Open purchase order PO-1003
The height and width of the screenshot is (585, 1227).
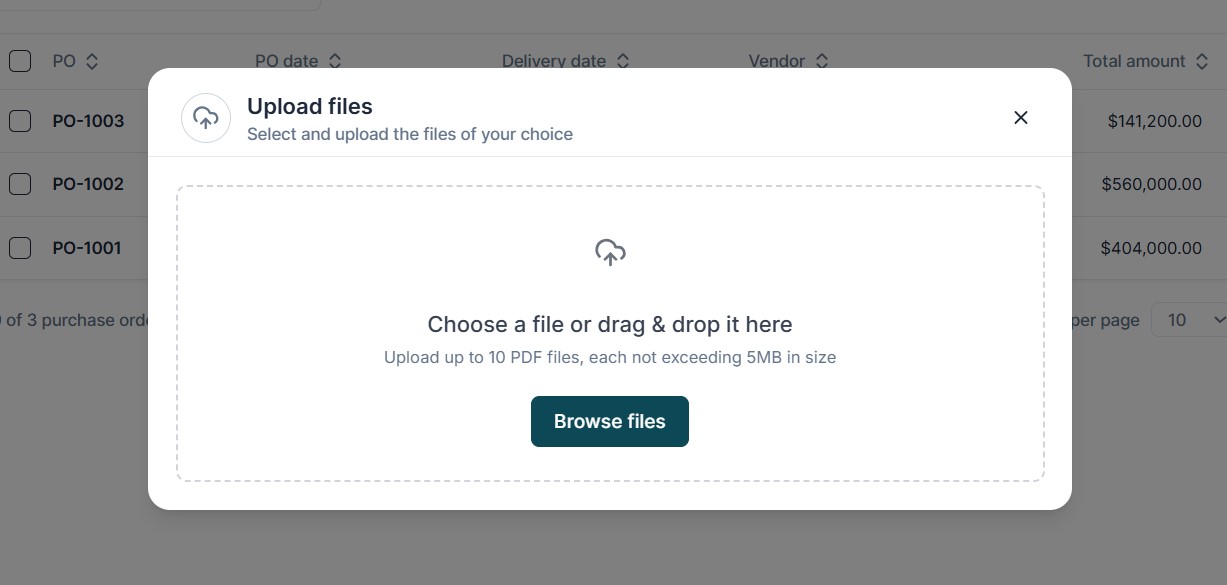tap(88, 121)
